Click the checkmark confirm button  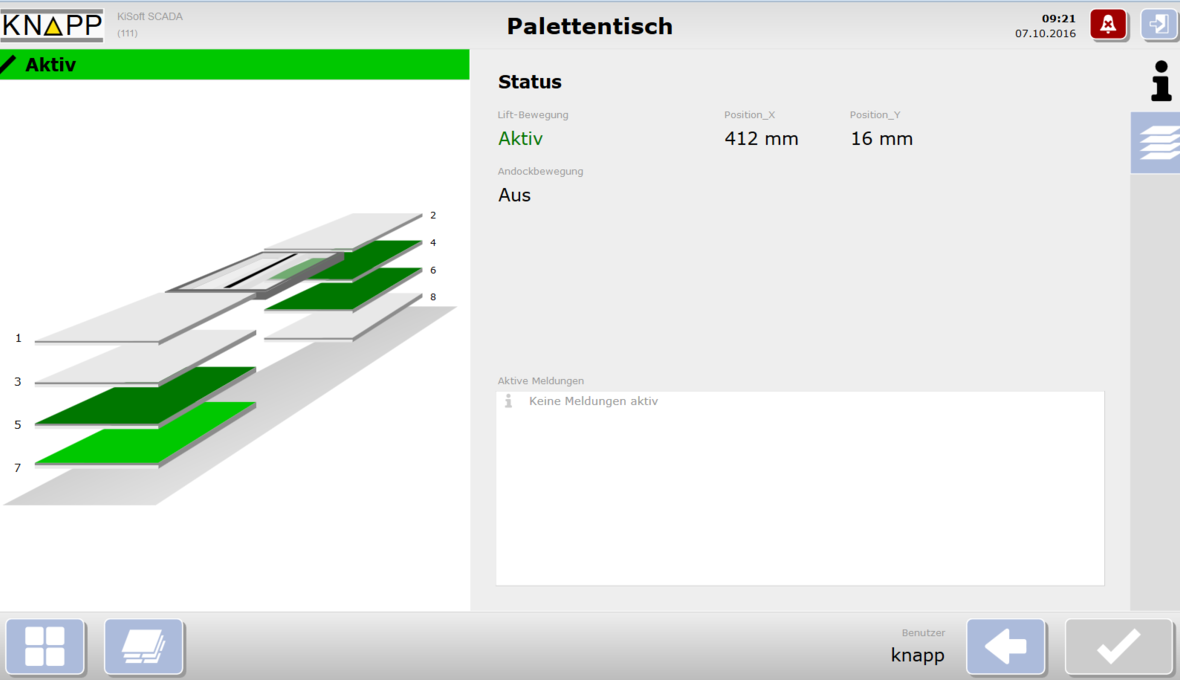tap(1118, 647)
